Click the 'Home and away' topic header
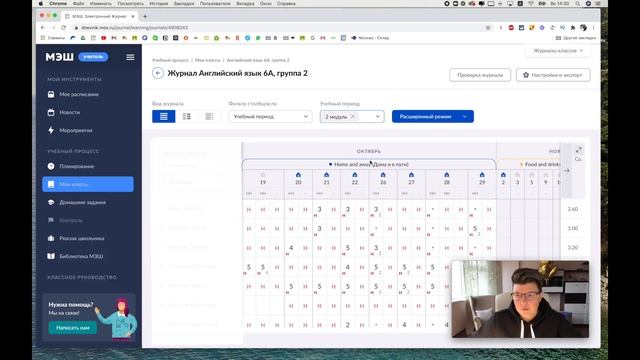Screen dimensions: 640x360 [369, 164]
